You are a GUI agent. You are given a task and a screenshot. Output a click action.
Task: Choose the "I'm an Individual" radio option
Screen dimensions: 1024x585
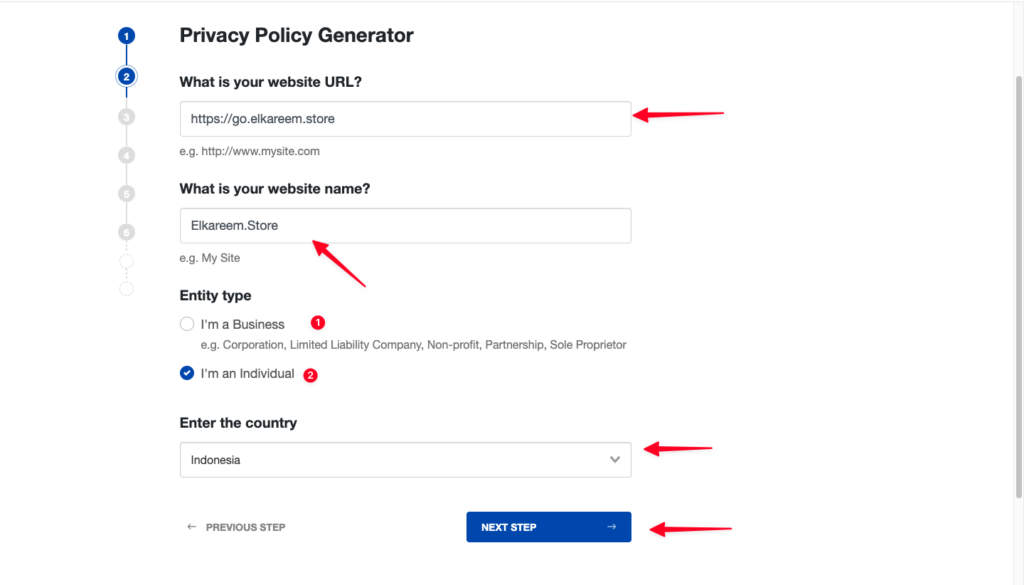(187, 373)
